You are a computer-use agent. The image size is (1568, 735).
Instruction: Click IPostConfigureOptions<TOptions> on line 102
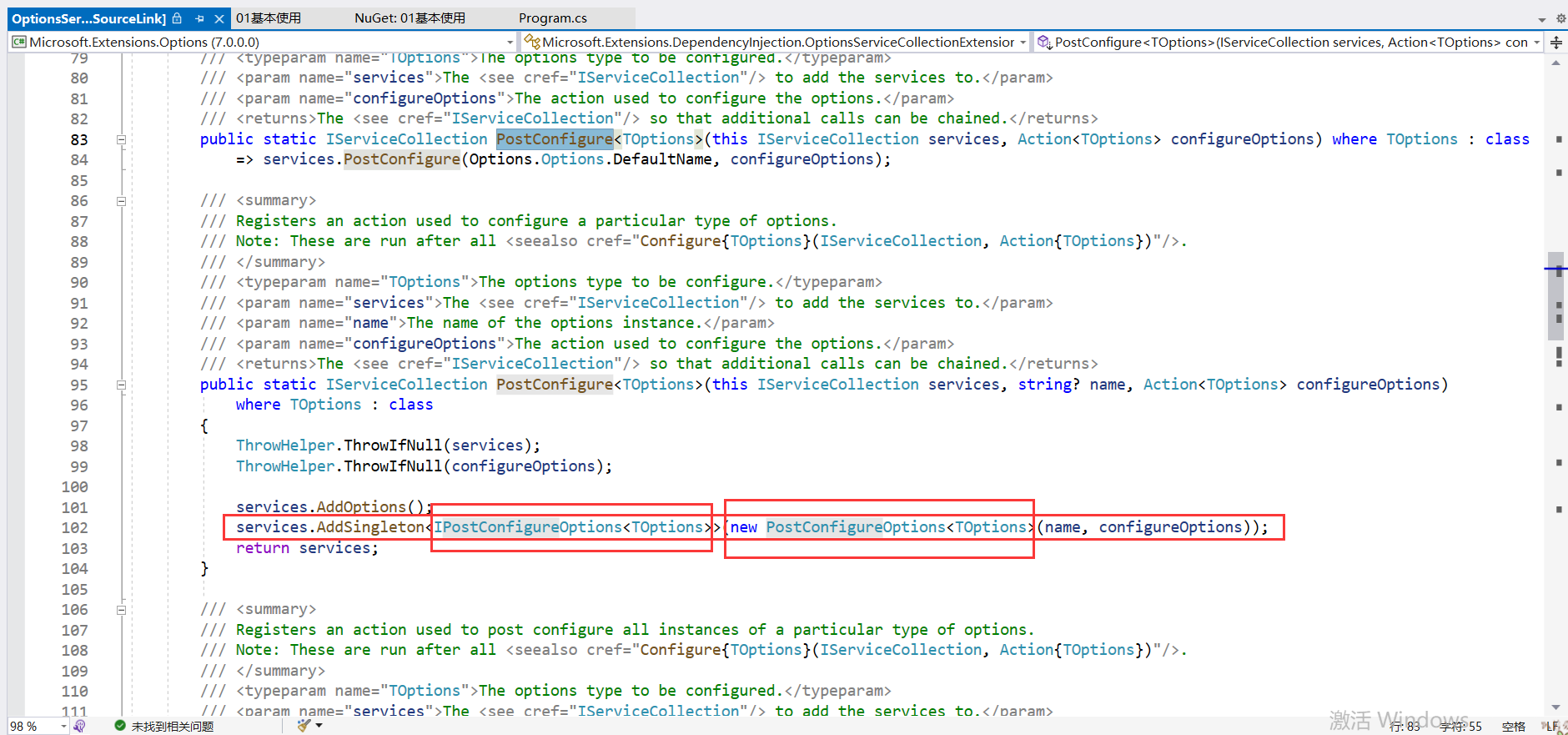(x=573, y=527)
